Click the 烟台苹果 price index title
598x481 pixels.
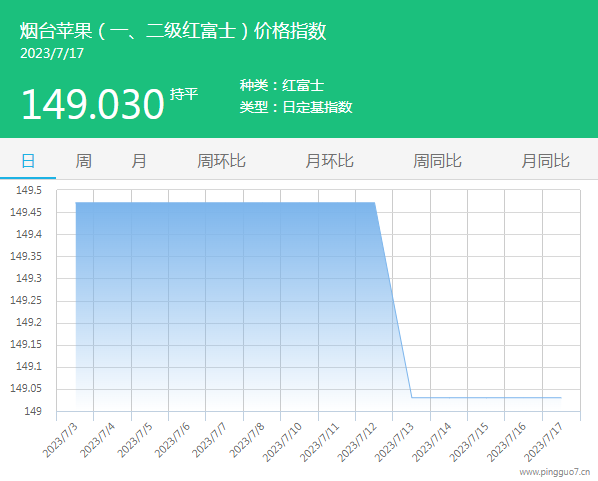[173, 31]
